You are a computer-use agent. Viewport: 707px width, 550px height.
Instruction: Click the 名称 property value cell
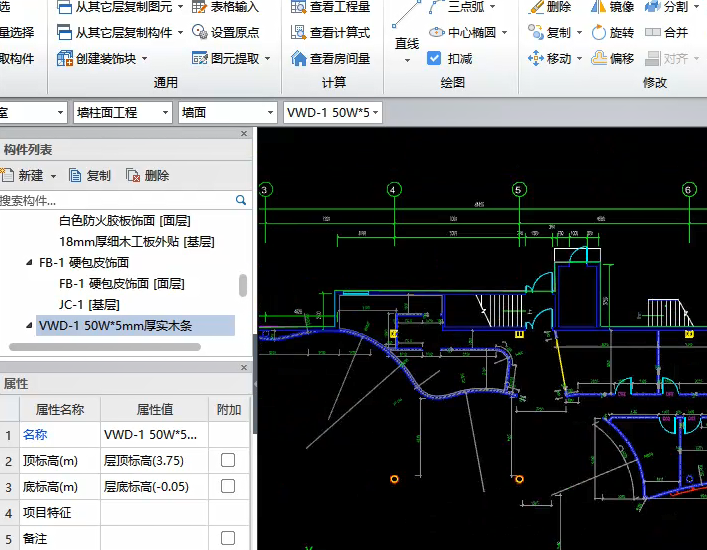pos(154,435)
